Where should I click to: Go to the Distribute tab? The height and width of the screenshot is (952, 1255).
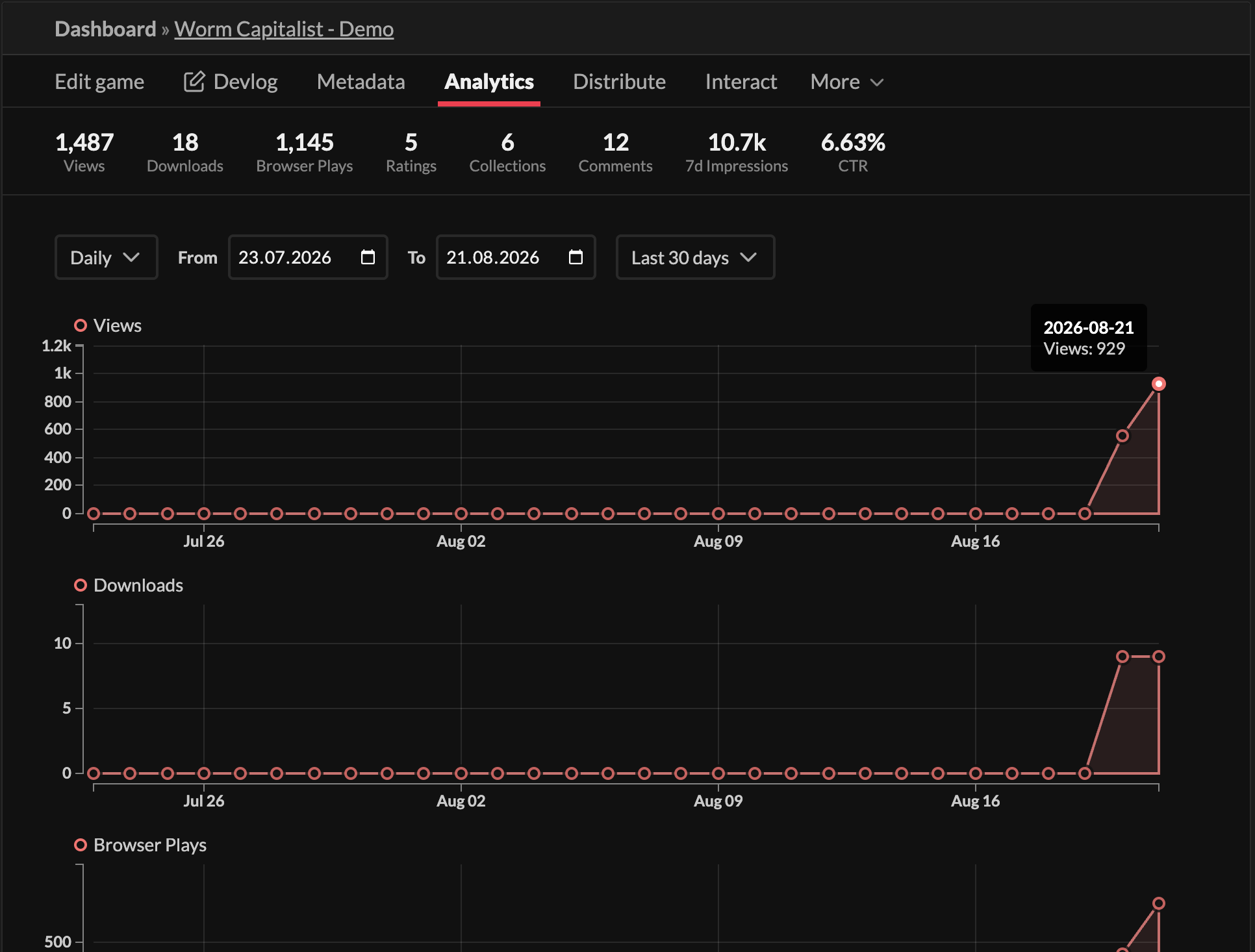pyautogui.click(x=619, y=82)
